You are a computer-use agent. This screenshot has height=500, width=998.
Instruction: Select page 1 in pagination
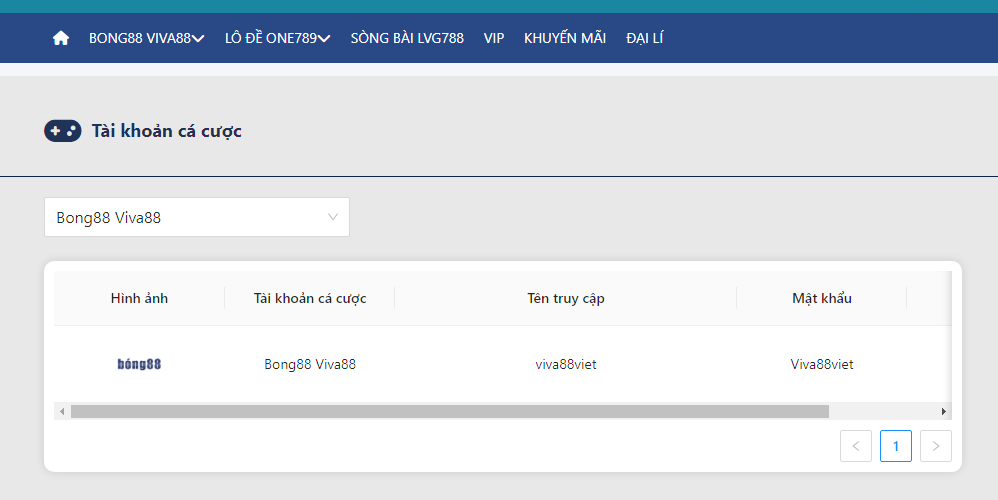coord(896,446)
